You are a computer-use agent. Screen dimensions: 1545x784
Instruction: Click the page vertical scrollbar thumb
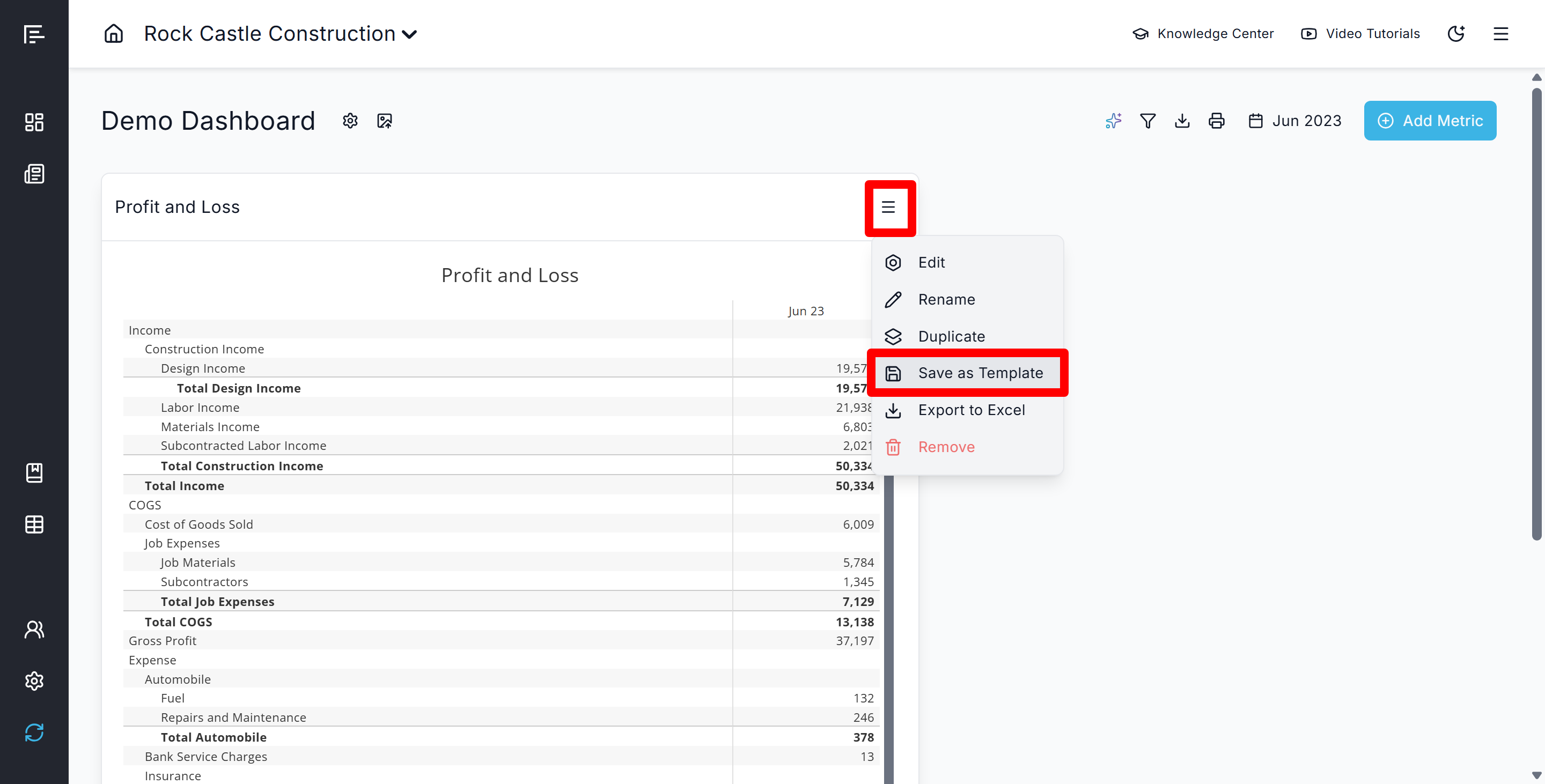click(x=1536, y=312)
